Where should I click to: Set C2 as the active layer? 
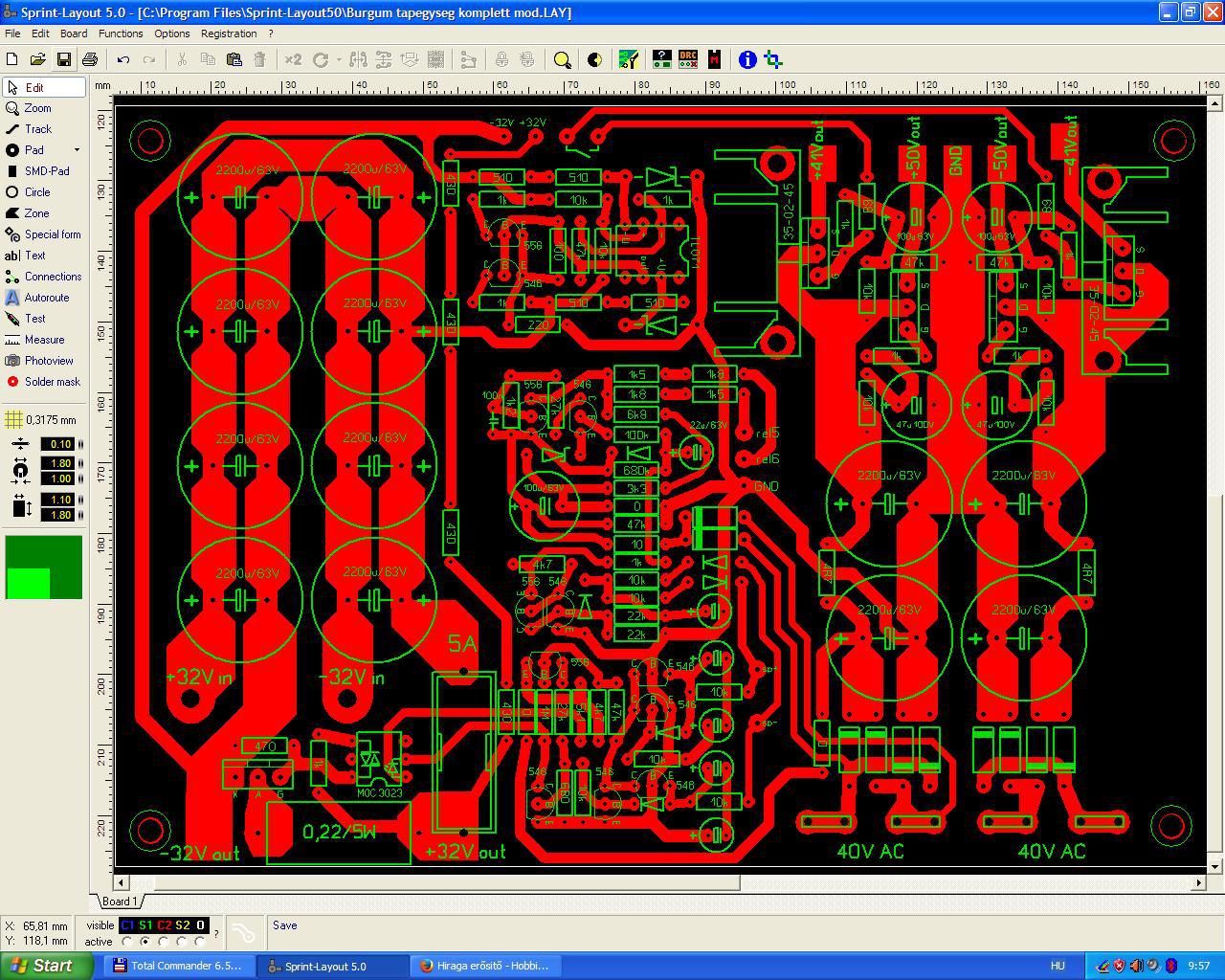(164, 942)
